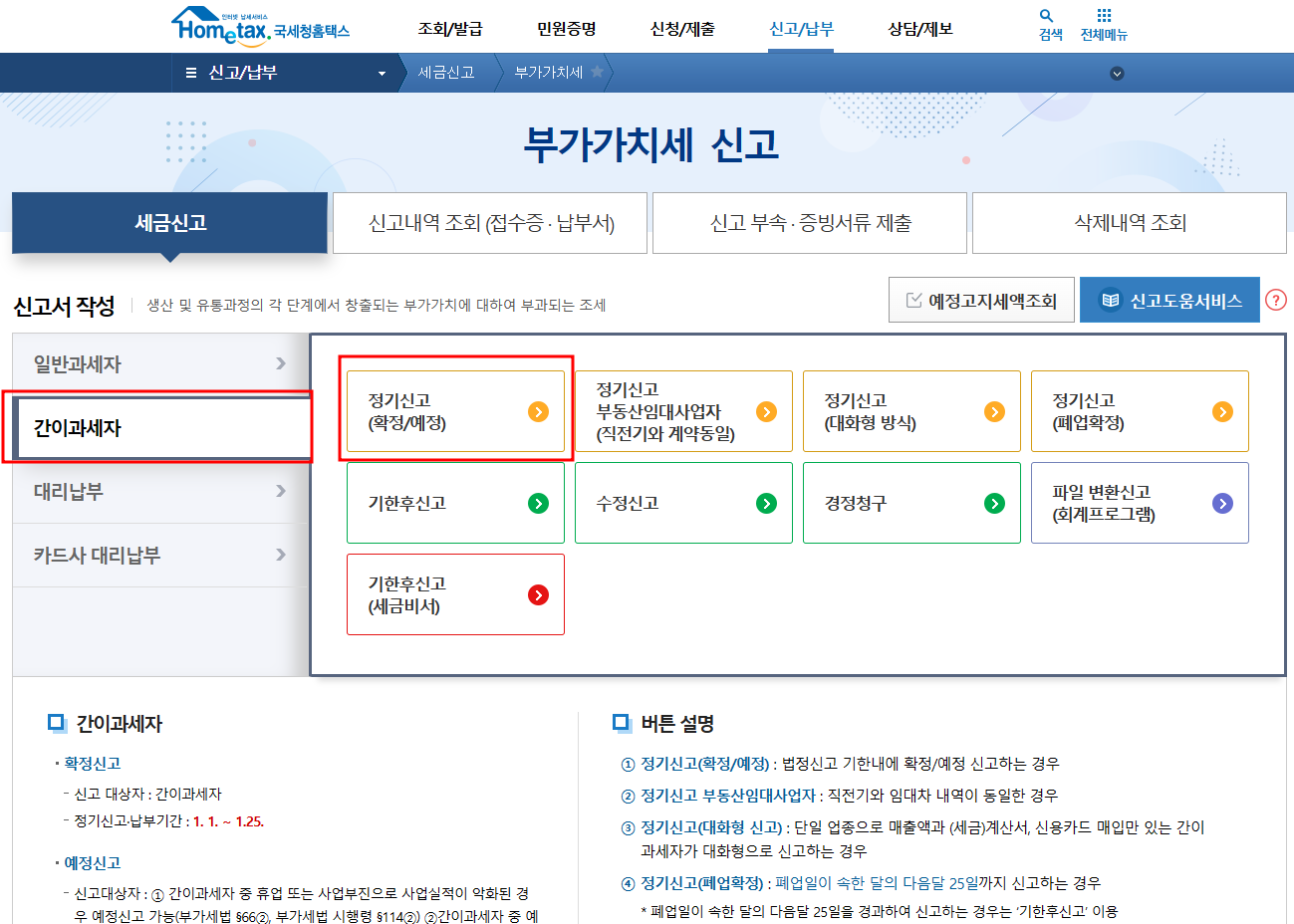Open the 신고/납부 breadcrumb dropdown arrow

381,72
